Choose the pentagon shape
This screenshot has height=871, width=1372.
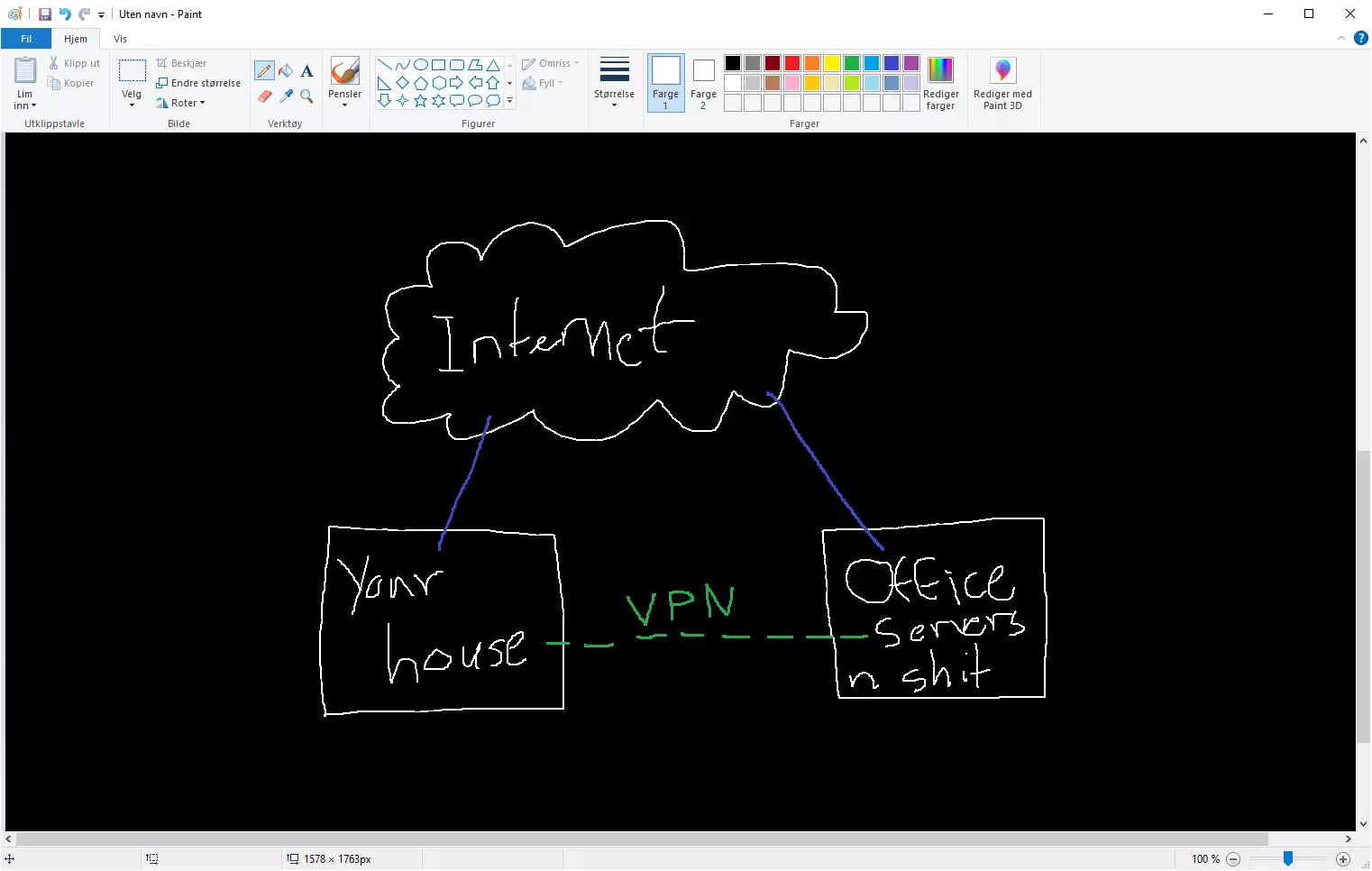421,83
